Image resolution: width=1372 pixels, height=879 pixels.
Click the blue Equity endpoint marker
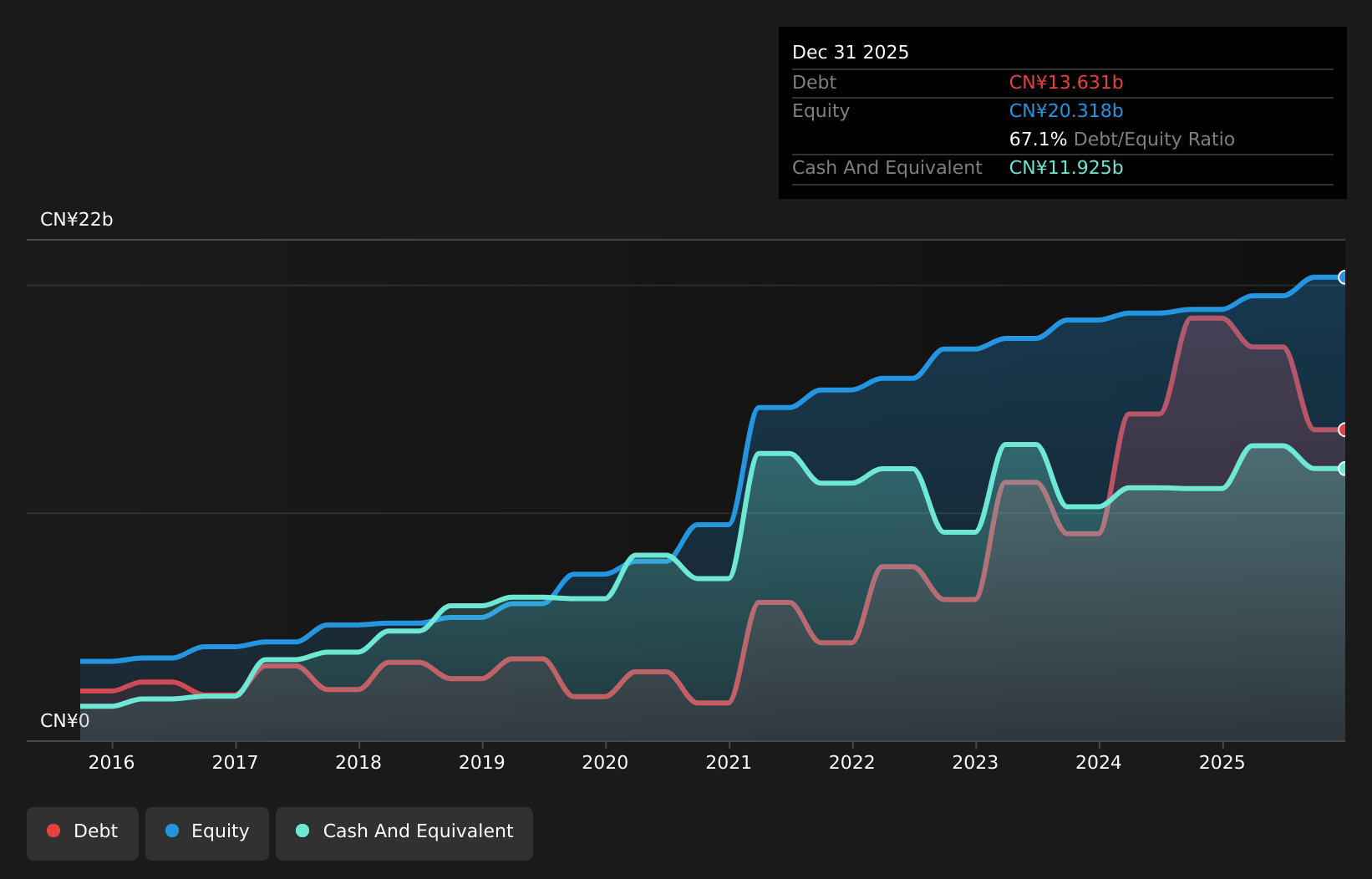[x=1344, y=277]
